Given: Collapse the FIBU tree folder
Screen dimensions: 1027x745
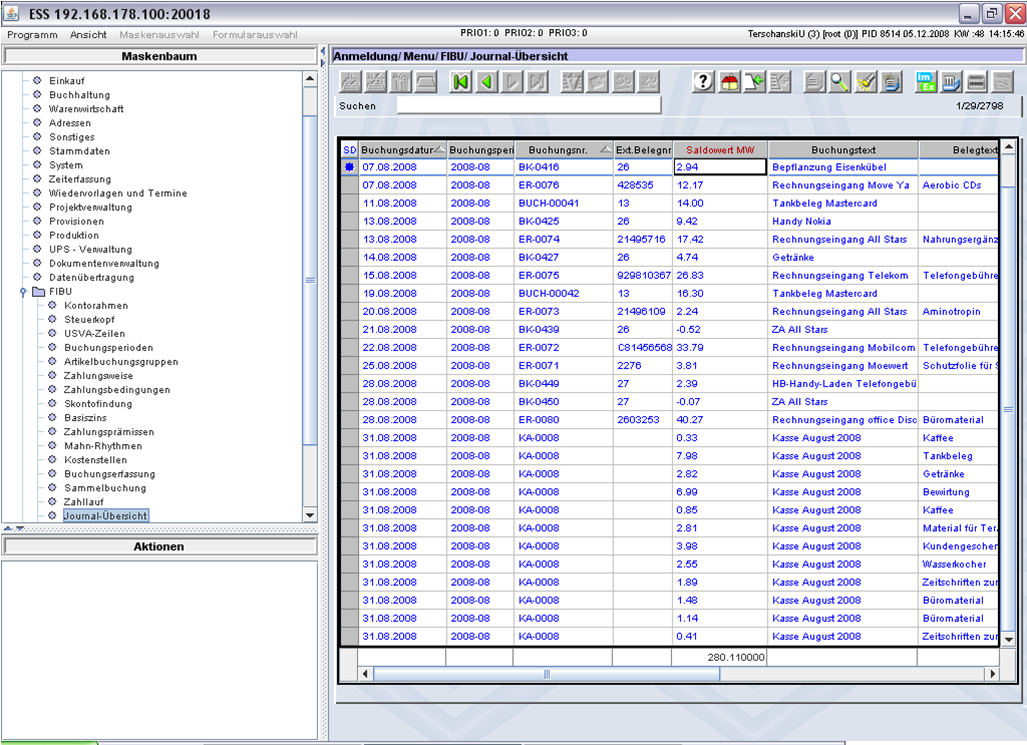Looking at the screenshot, I should (23, 292).
